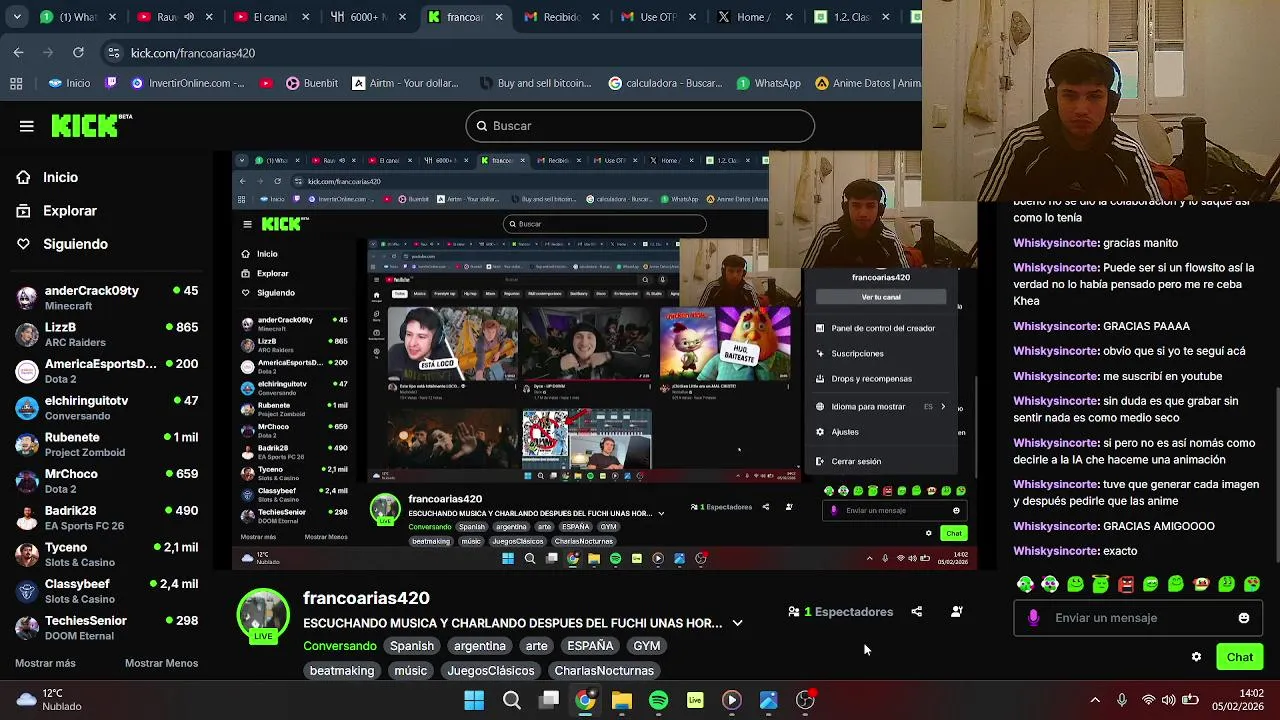
Task: Close the francoar Kick tab
Action: tap(499, 17)
